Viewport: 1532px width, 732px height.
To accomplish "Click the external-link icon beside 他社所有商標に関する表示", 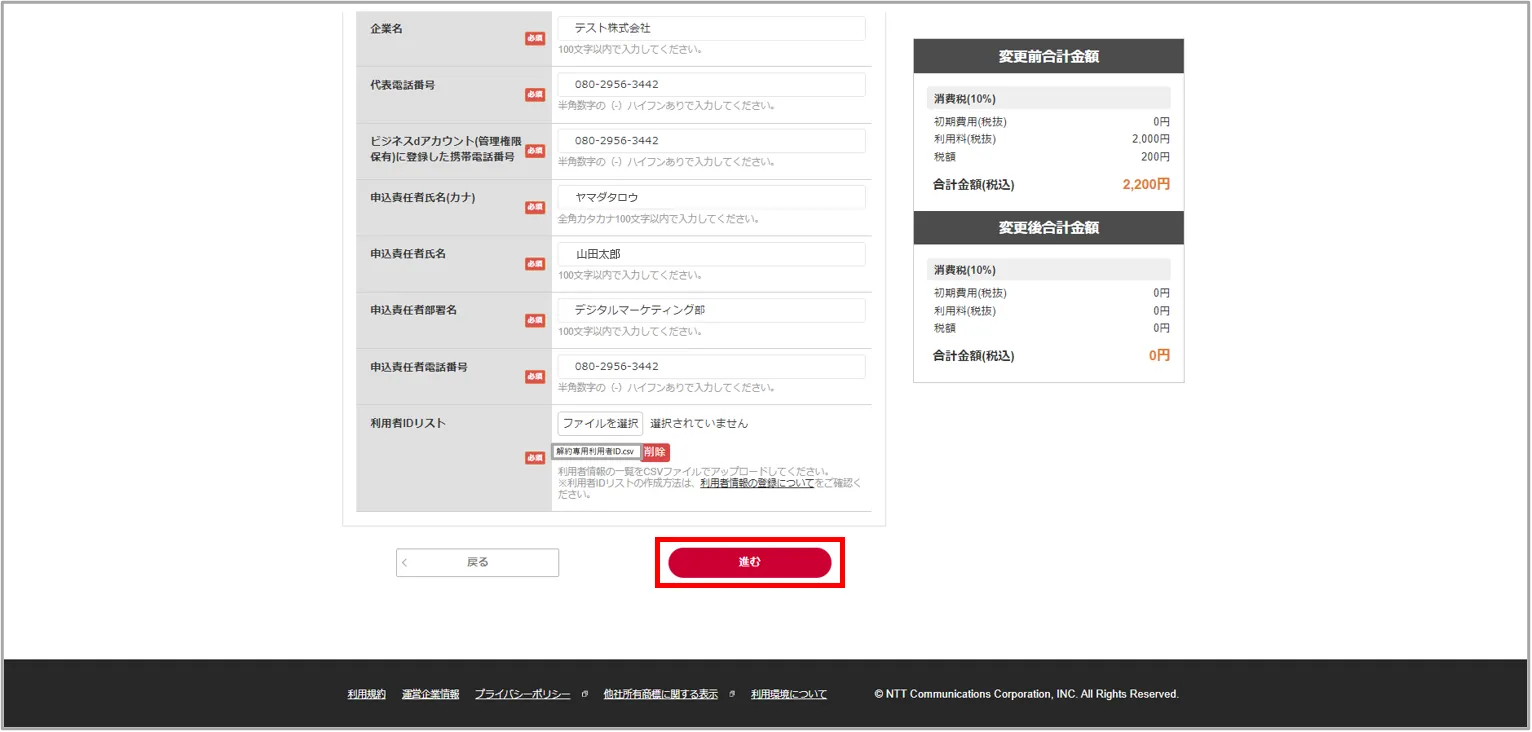I will pos(731,693).
